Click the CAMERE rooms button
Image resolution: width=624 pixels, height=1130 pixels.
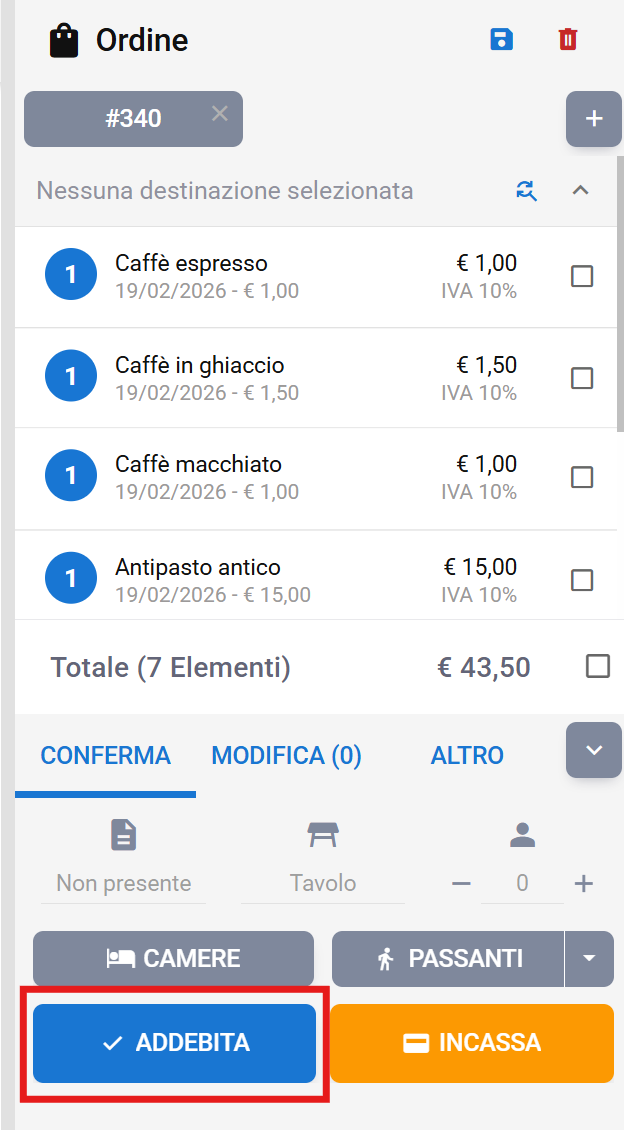pyautogui.click(x=173, y=959)
